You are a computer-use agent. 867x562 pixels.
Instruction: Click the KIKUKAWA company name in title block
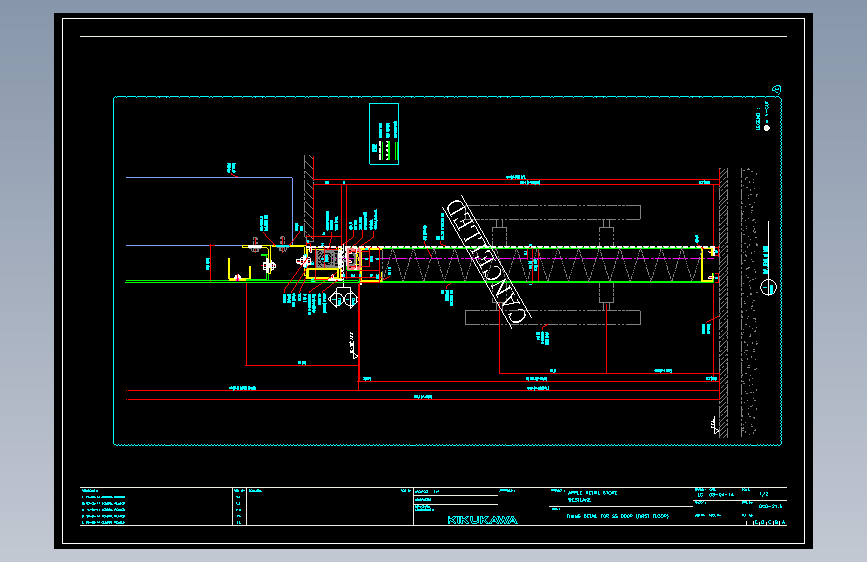coord(482,520)
